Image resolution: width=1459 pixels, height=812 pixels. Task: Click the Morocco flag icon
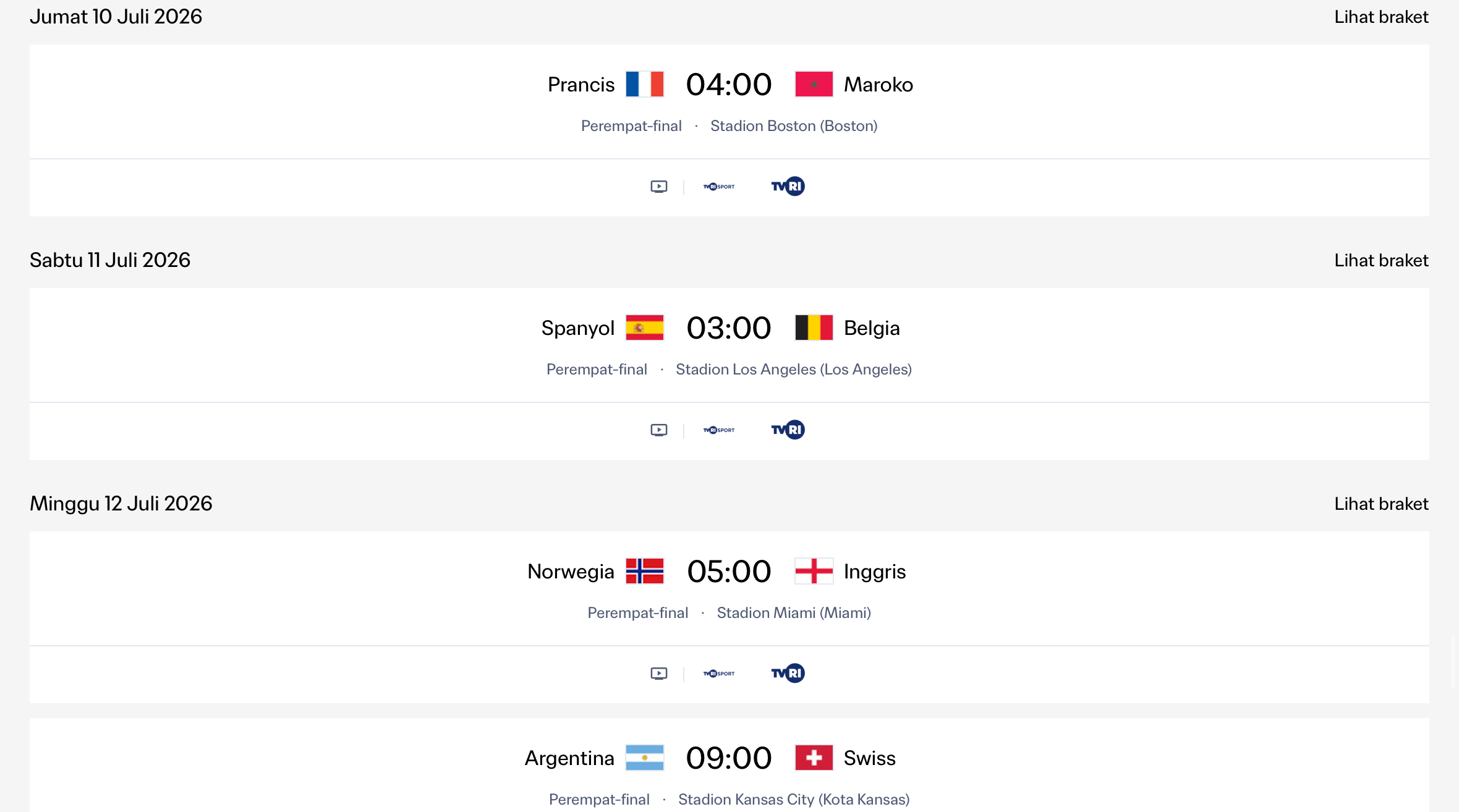pos(814,84)
